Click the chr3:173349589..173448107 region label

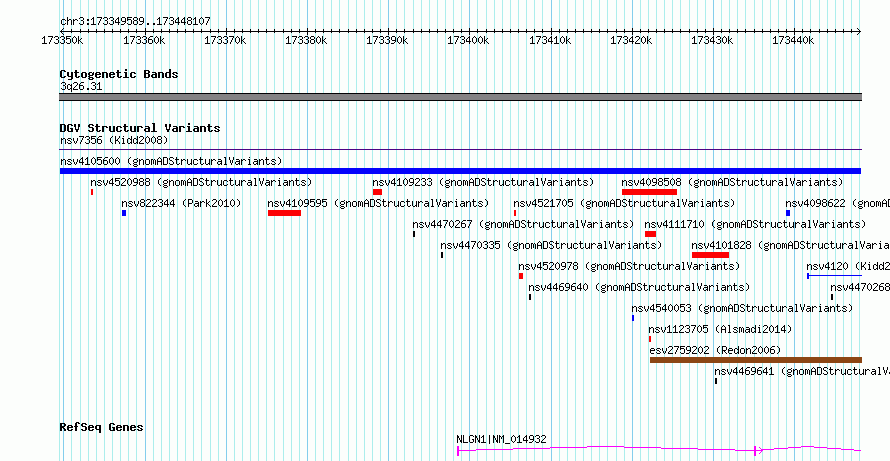[x=135, y=22]
